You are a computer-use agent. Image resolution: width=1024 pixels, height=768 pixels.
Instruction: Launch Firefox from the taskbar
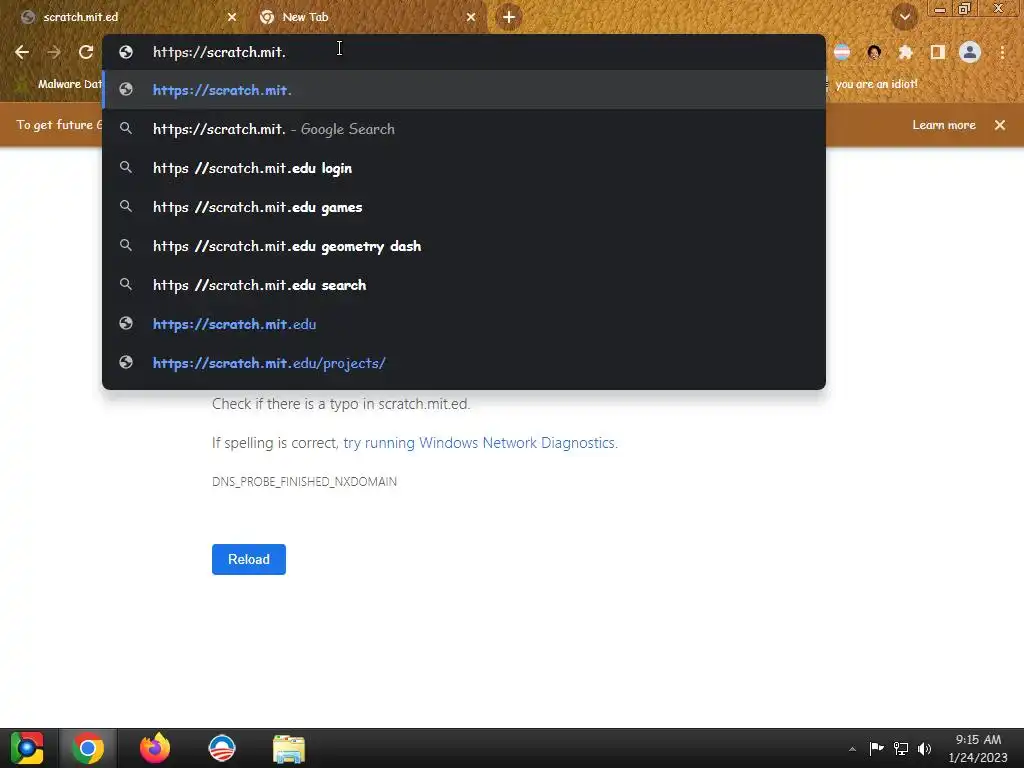click(155, 748)
